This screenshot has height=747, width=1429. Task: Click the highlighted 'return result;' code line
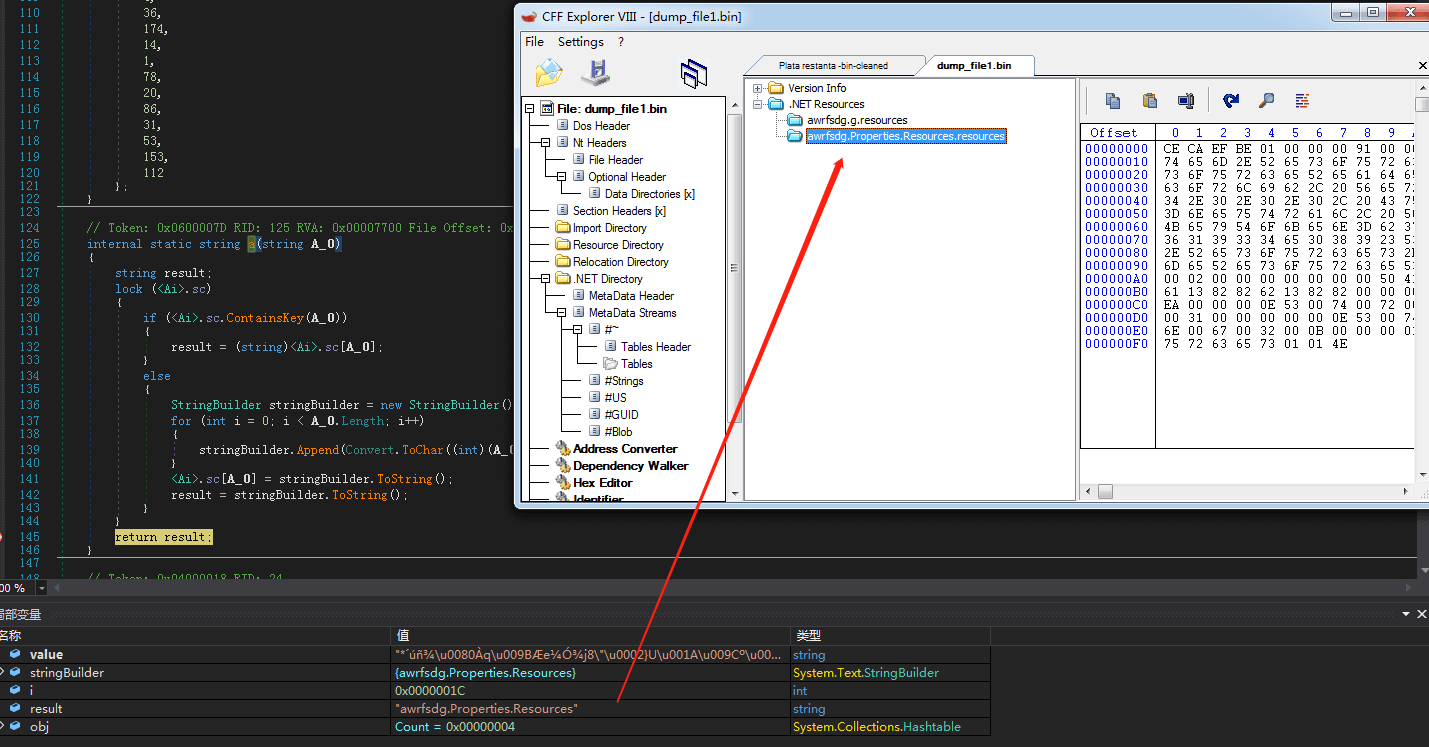click(164, 537)
